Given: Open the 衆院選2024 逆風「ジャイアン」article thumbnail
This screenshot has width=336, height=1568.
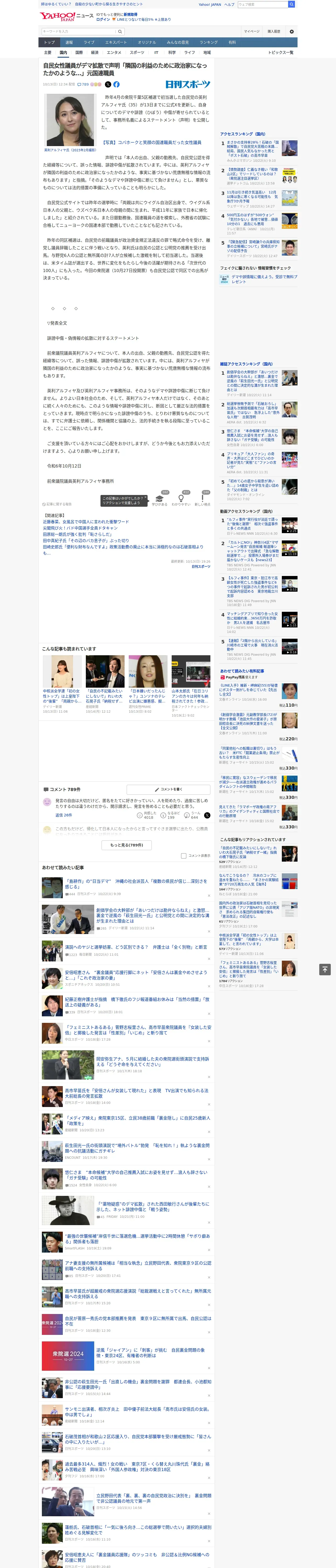Looking at the screenshot, I should [68, 1356].
